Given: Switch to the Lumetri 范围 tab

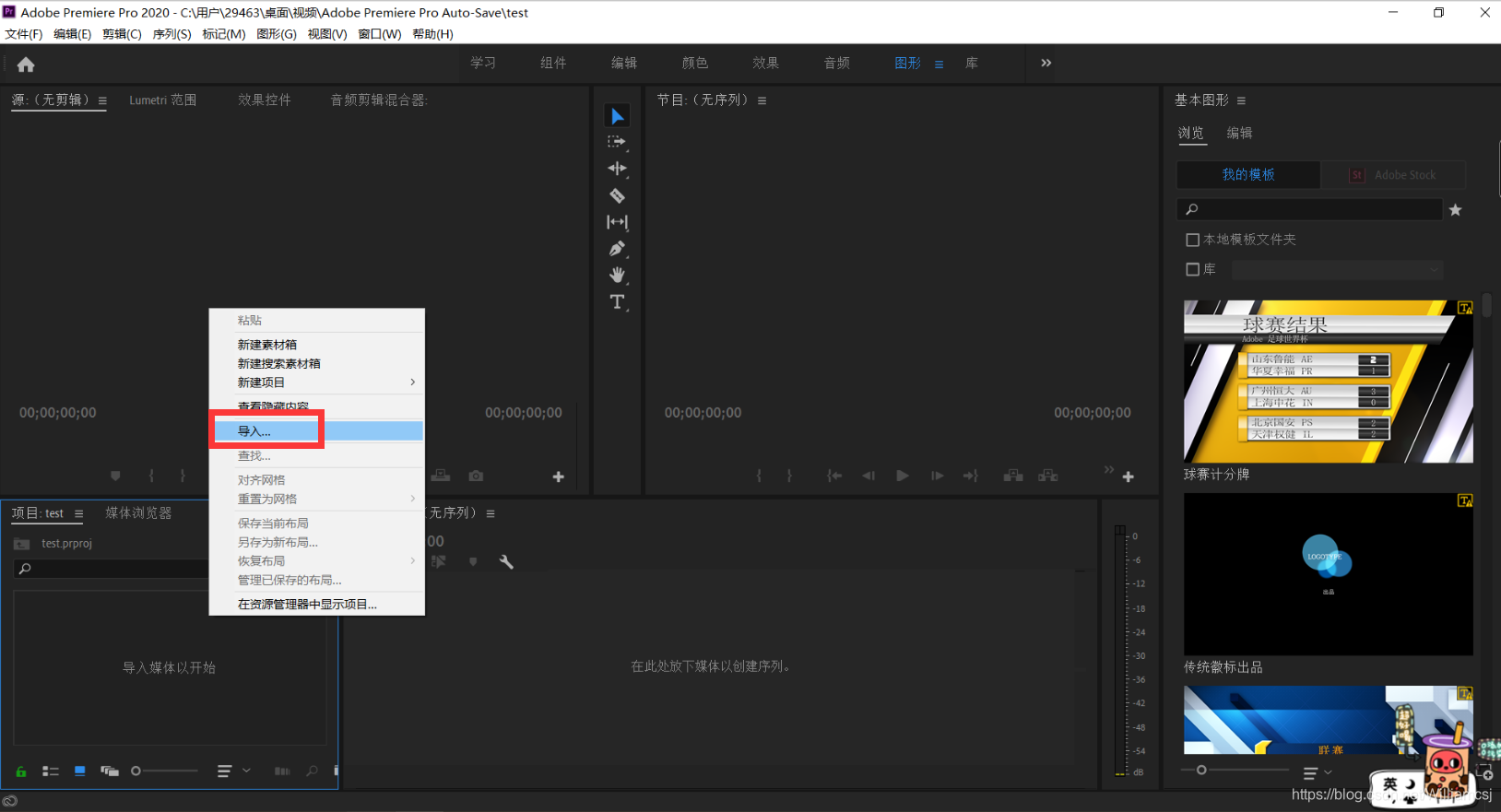Looking at the screenshot, I should click(x=163, y=100).
